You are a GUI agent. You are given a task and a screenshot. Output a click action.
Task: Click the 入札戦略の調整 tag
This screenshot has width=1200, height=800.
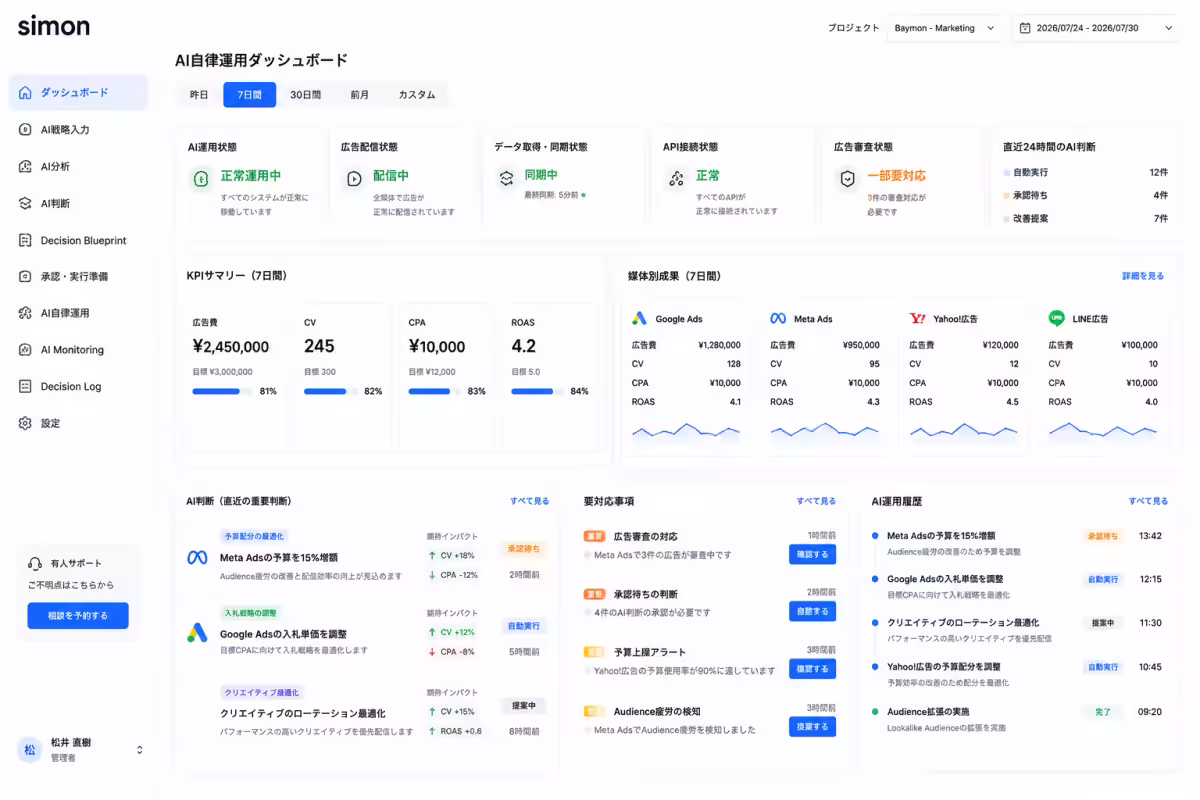(x=250, y=612)
